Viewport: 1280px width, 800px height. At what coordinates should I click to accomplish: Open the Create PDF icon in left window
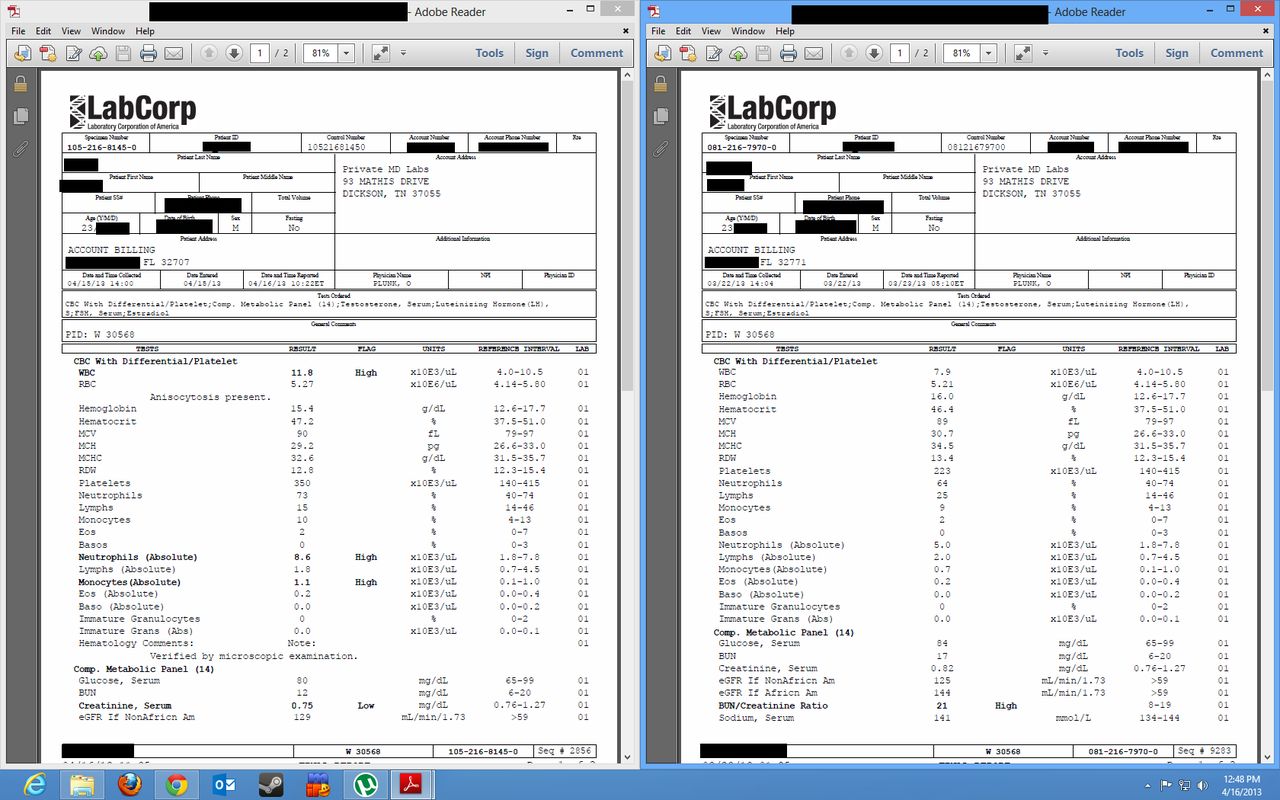pyautogui.click(x=47, y=53)
